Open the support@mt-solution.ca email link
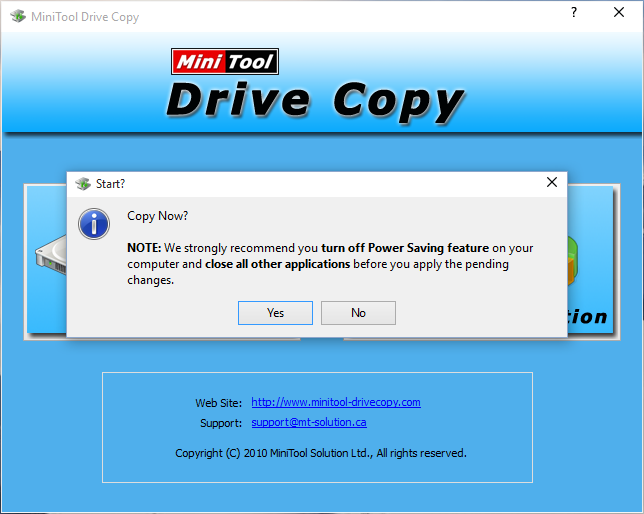Image resolution: width=644 pixels, height=514 pixels. tap(309, 422)
